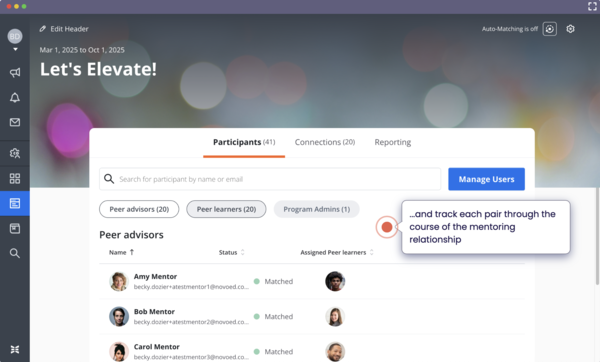600x362 pixels.
Task: Click the magnifier icon in participant search
Action: click(109, 179)
